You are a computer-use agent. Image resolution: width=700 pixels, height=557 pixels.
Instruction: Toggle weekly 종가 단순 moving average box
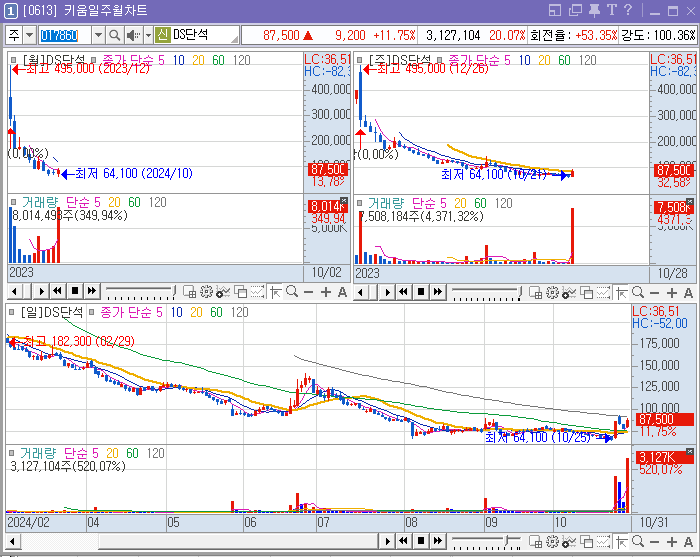point(440,60)
